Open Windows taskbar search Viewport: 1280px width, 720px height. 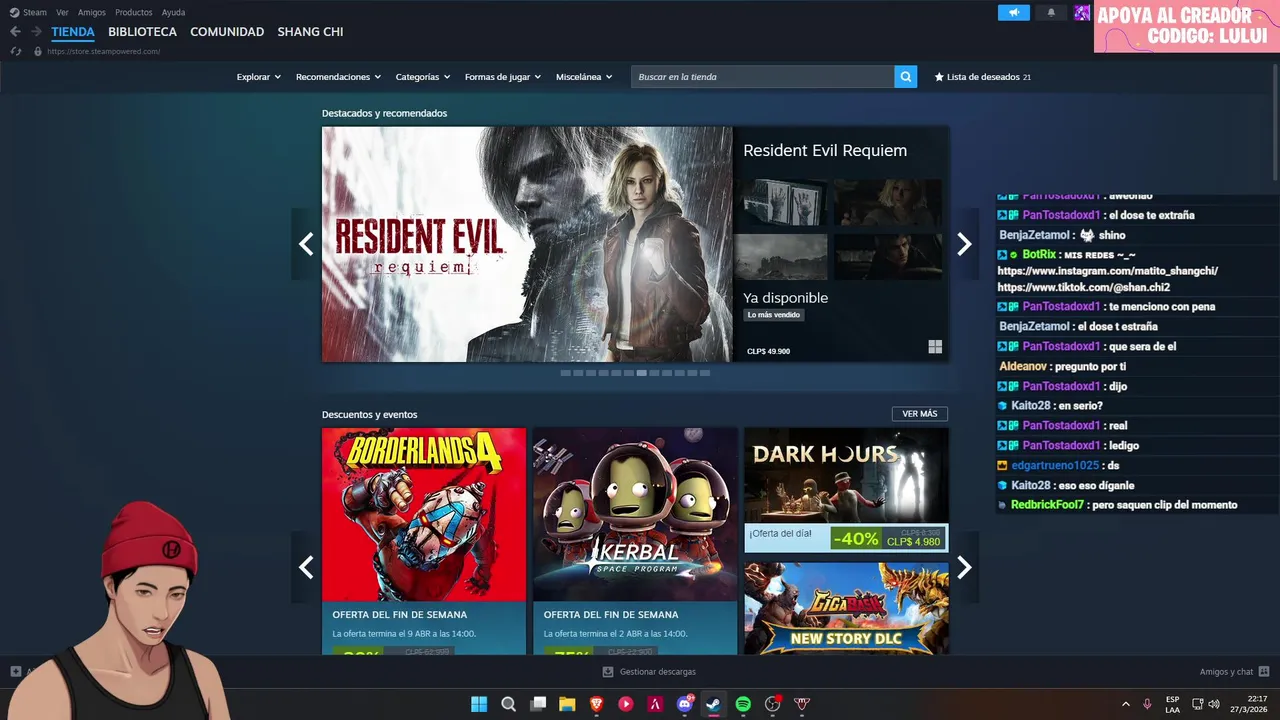(508, 704)
